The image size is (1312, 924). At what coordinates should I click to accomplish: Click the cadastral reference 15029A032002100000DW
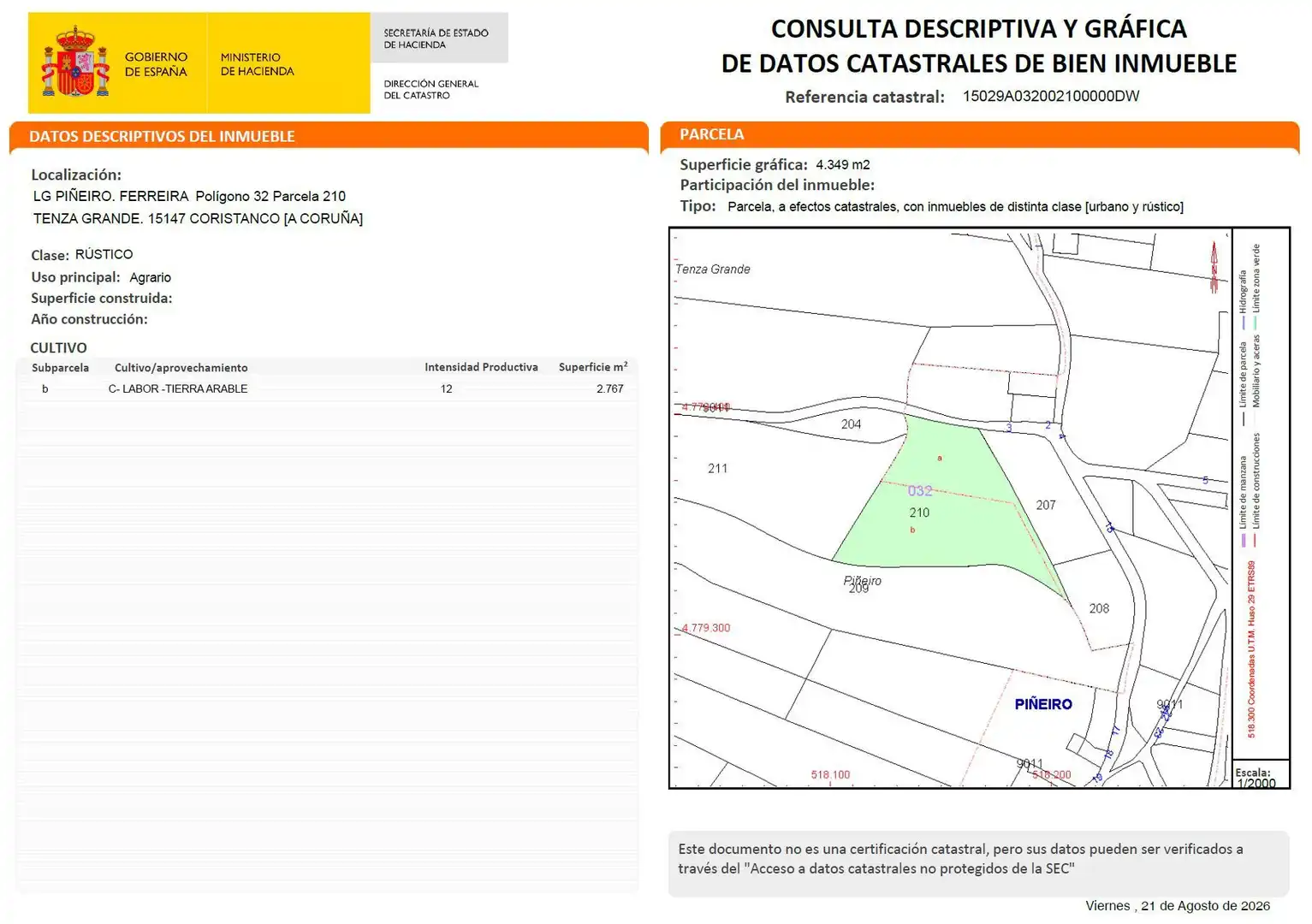[x=1051, y=96]
